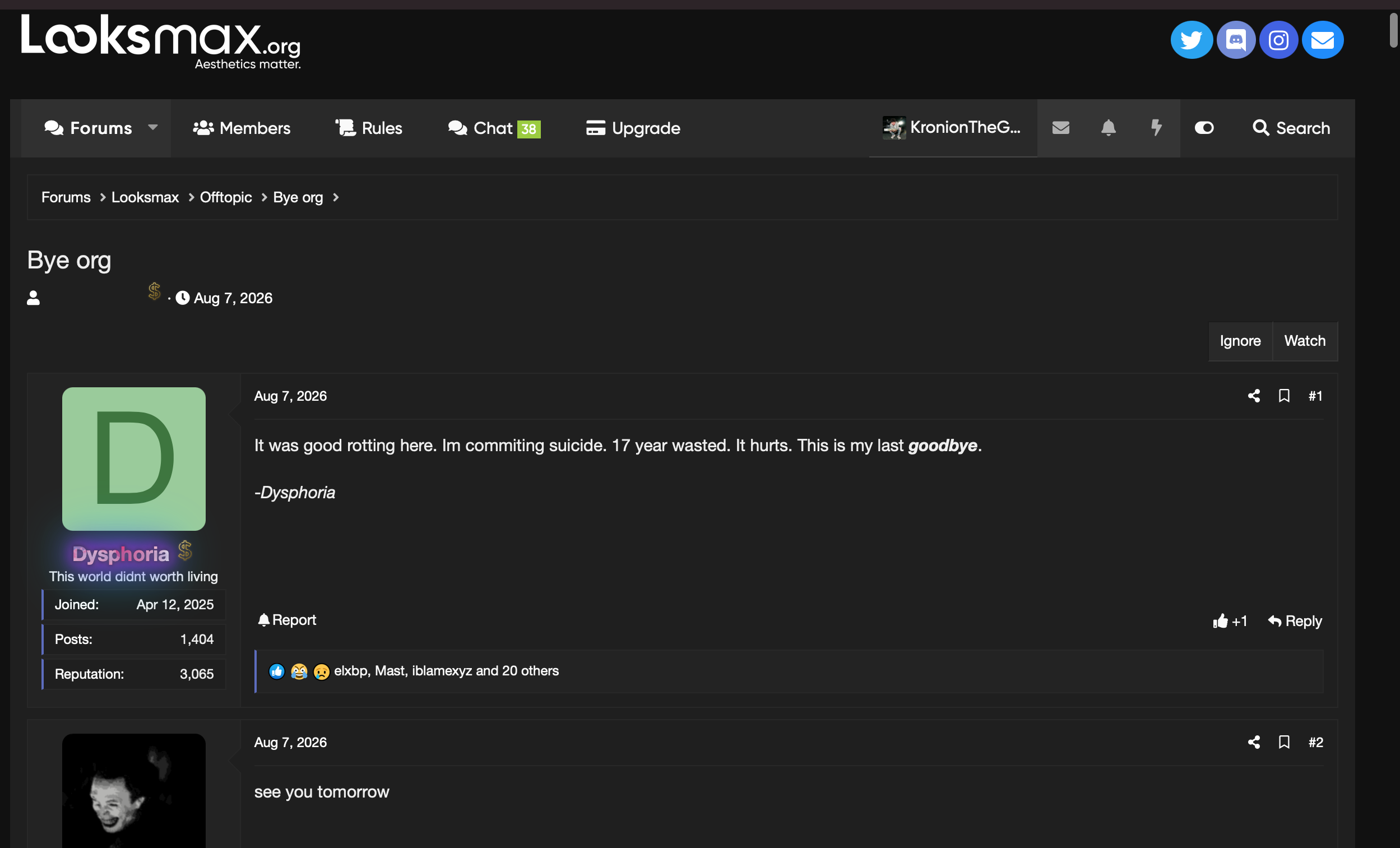
Task: Select the 'Reputation: 3,065' stat row
Action: point(134,674)
